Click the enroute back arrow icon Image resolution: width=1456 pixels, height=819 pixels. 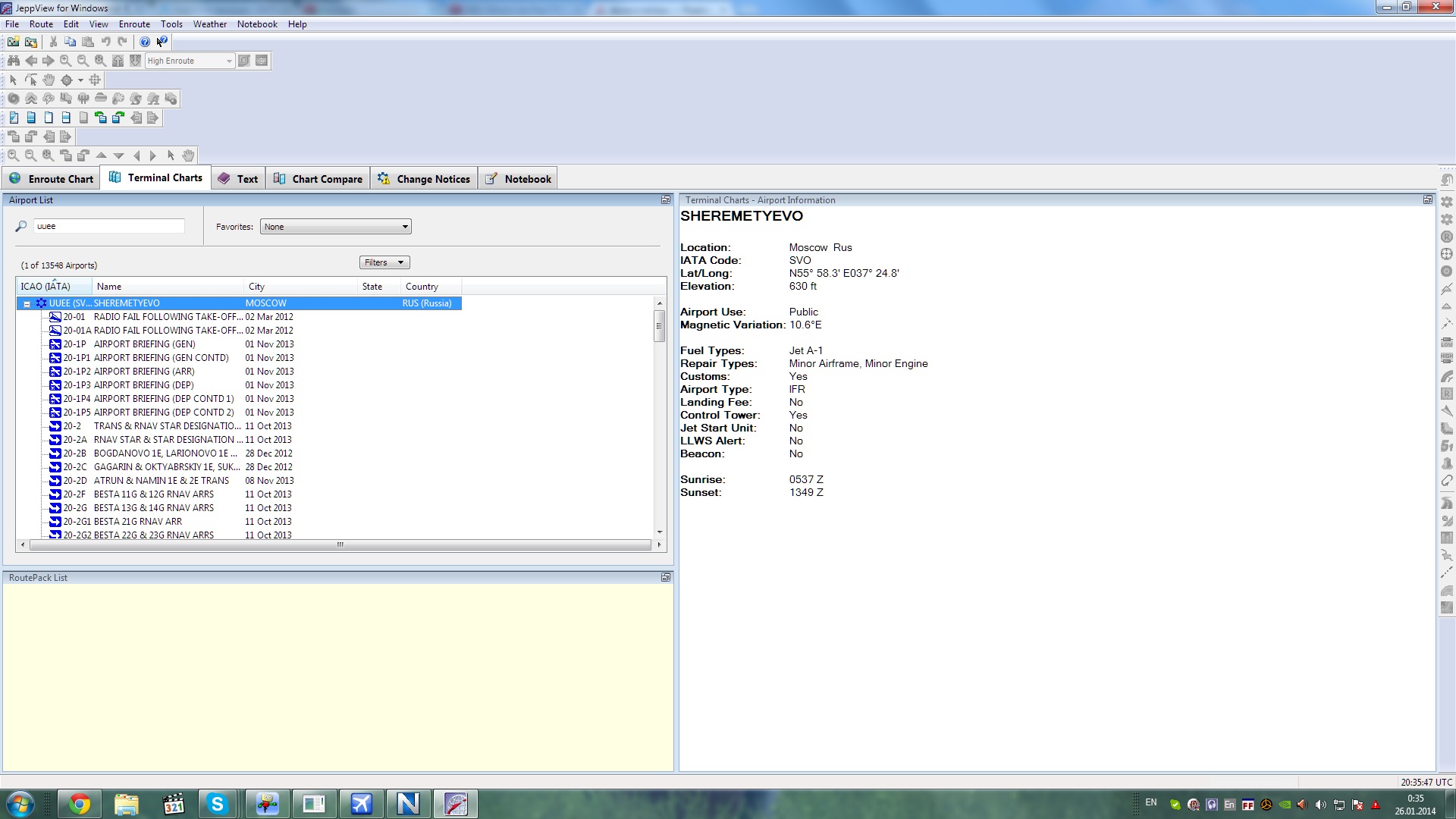point(31,61)
